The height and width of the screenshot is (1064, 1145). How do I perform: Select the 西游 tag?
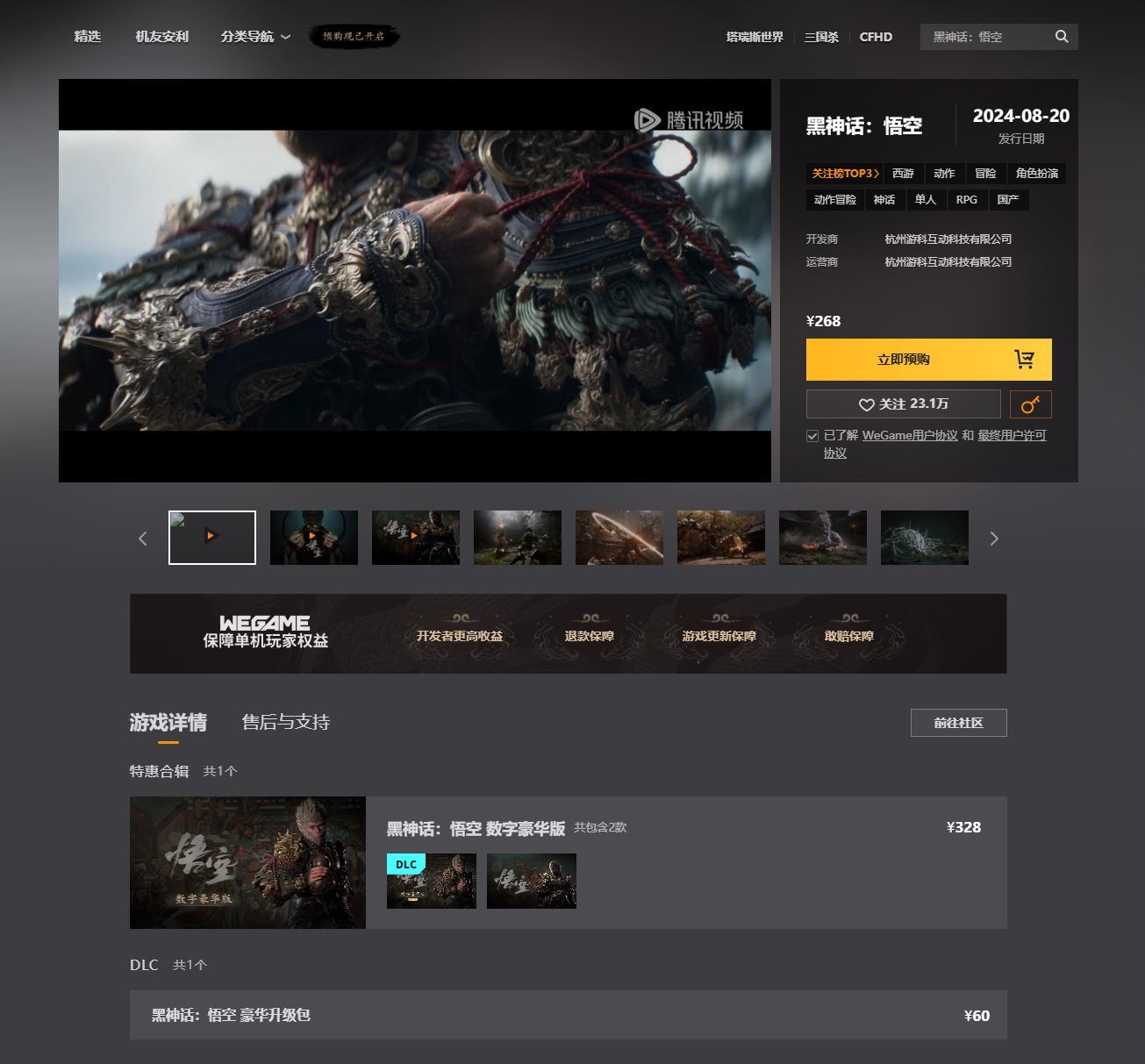click(903, 174)
